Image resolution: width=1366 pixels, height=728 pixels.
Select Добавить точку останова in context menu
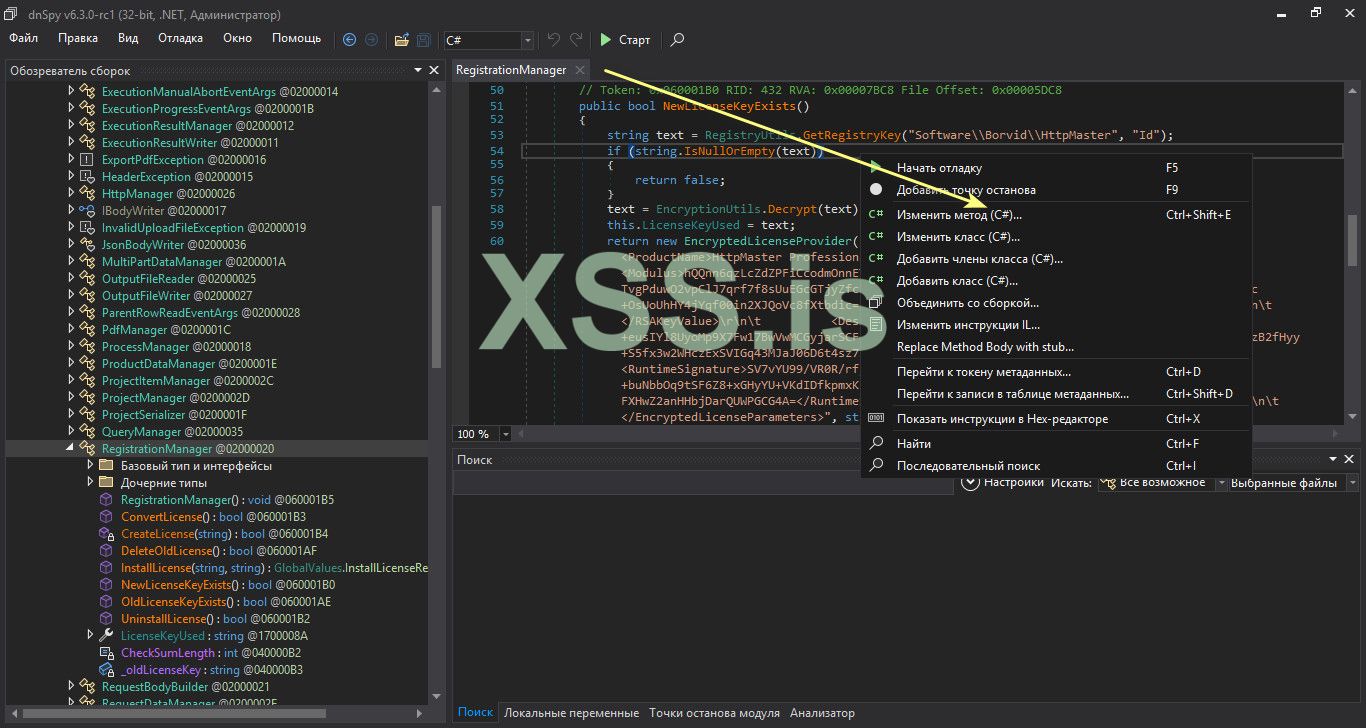click(x=965, y=190)
